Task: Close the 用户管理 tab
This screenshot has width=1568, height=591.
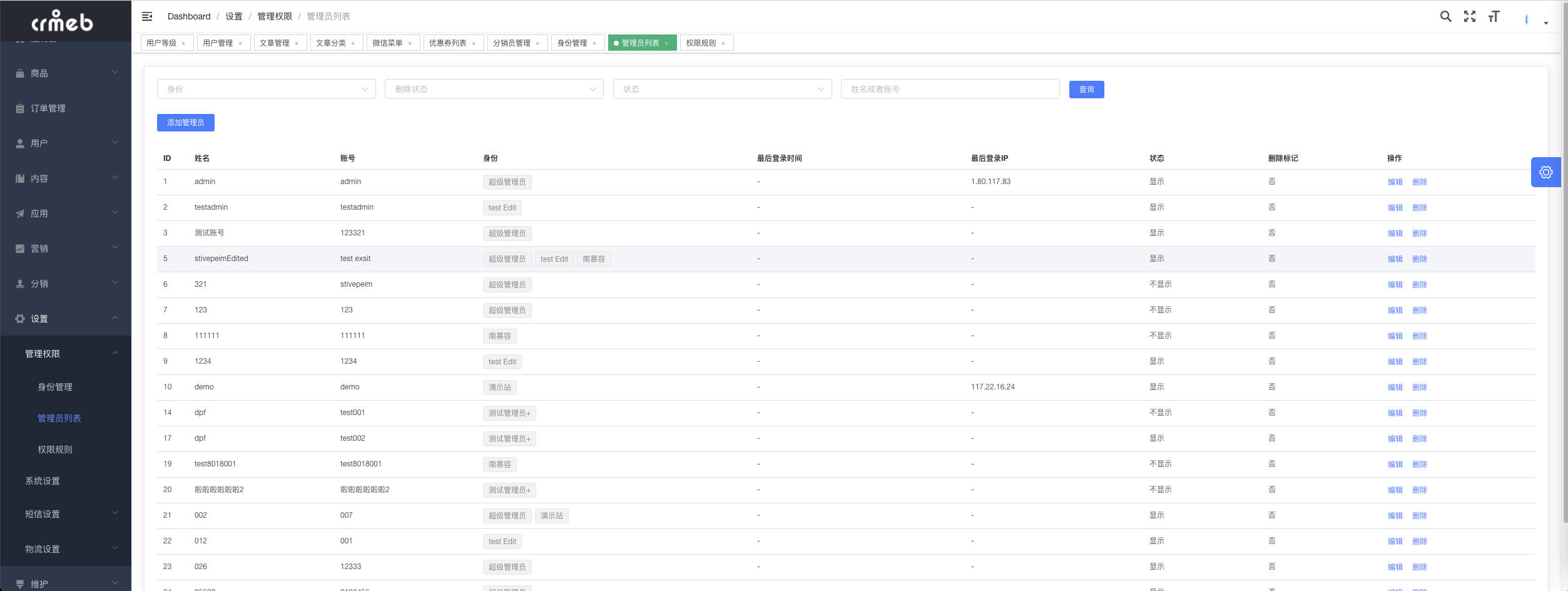Action: 240,43
